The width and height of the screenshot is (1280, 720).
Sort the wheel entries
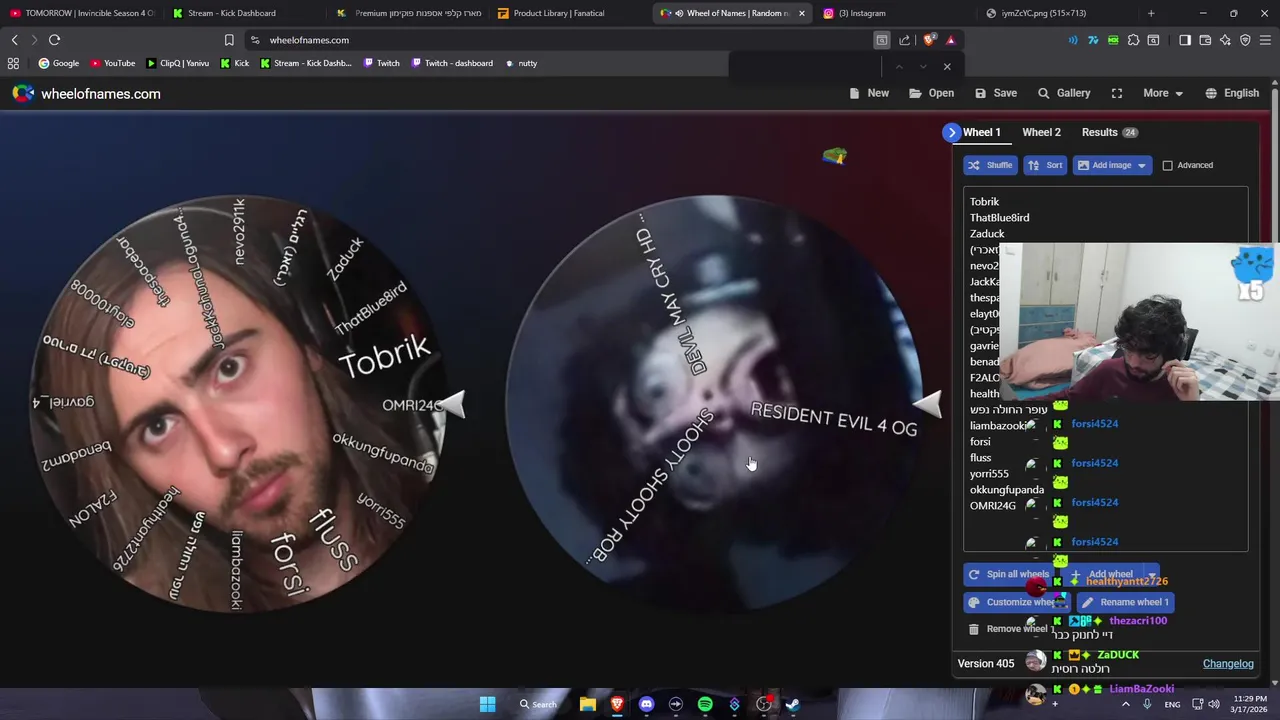(1045, 165)
